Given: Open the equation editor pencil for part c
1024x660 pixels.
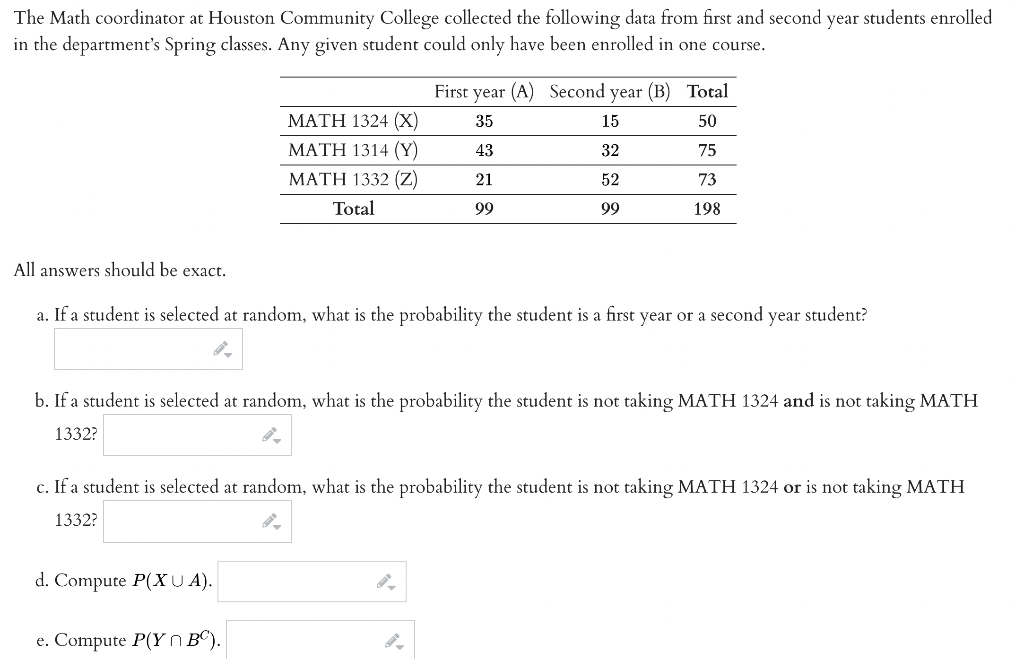Looking at the screenshot, I should pyautogui.click(x=269, y=520).
